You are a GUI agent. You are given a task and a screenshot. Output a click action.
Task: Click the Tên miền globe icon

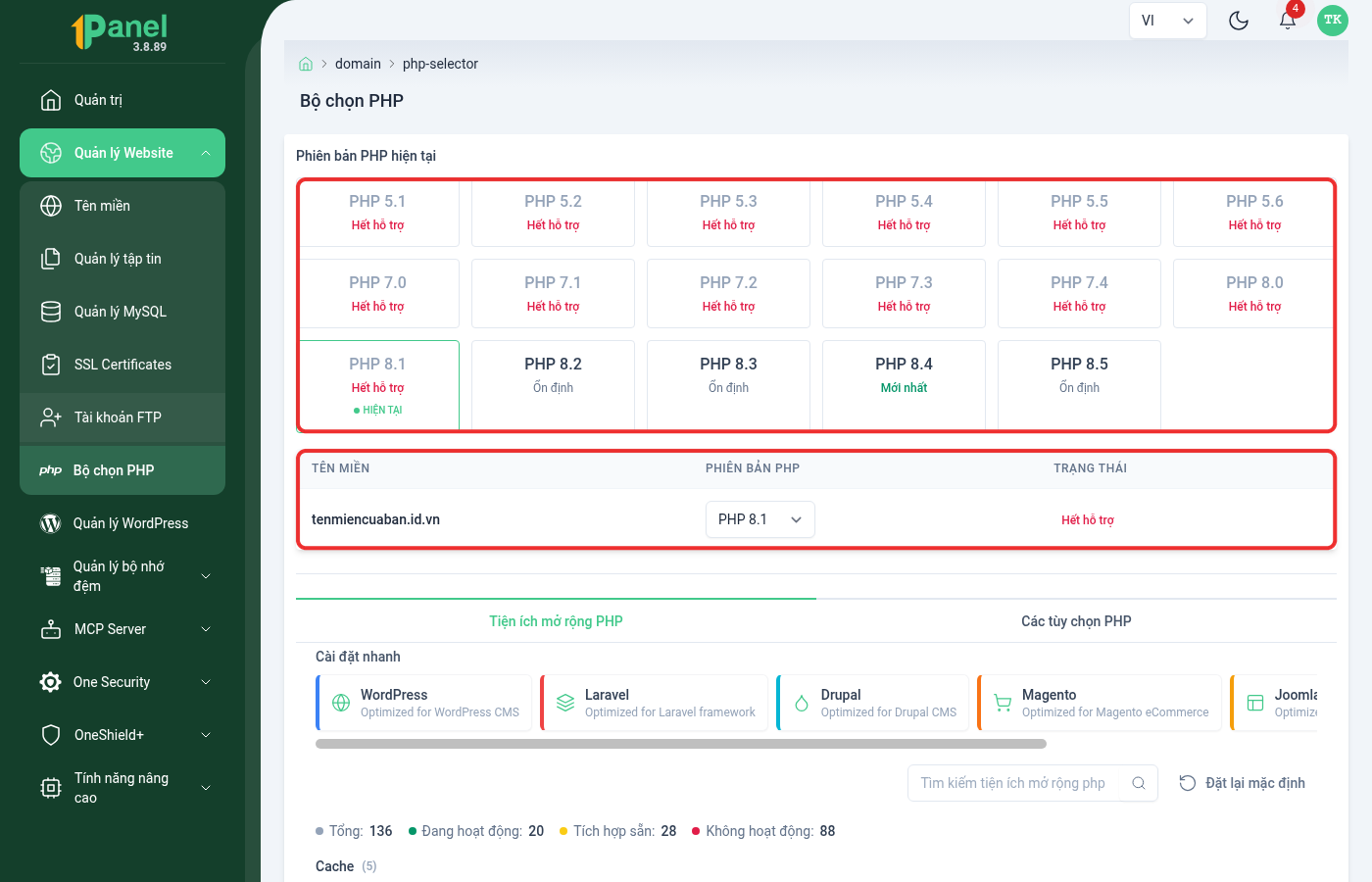click(51, 206)
